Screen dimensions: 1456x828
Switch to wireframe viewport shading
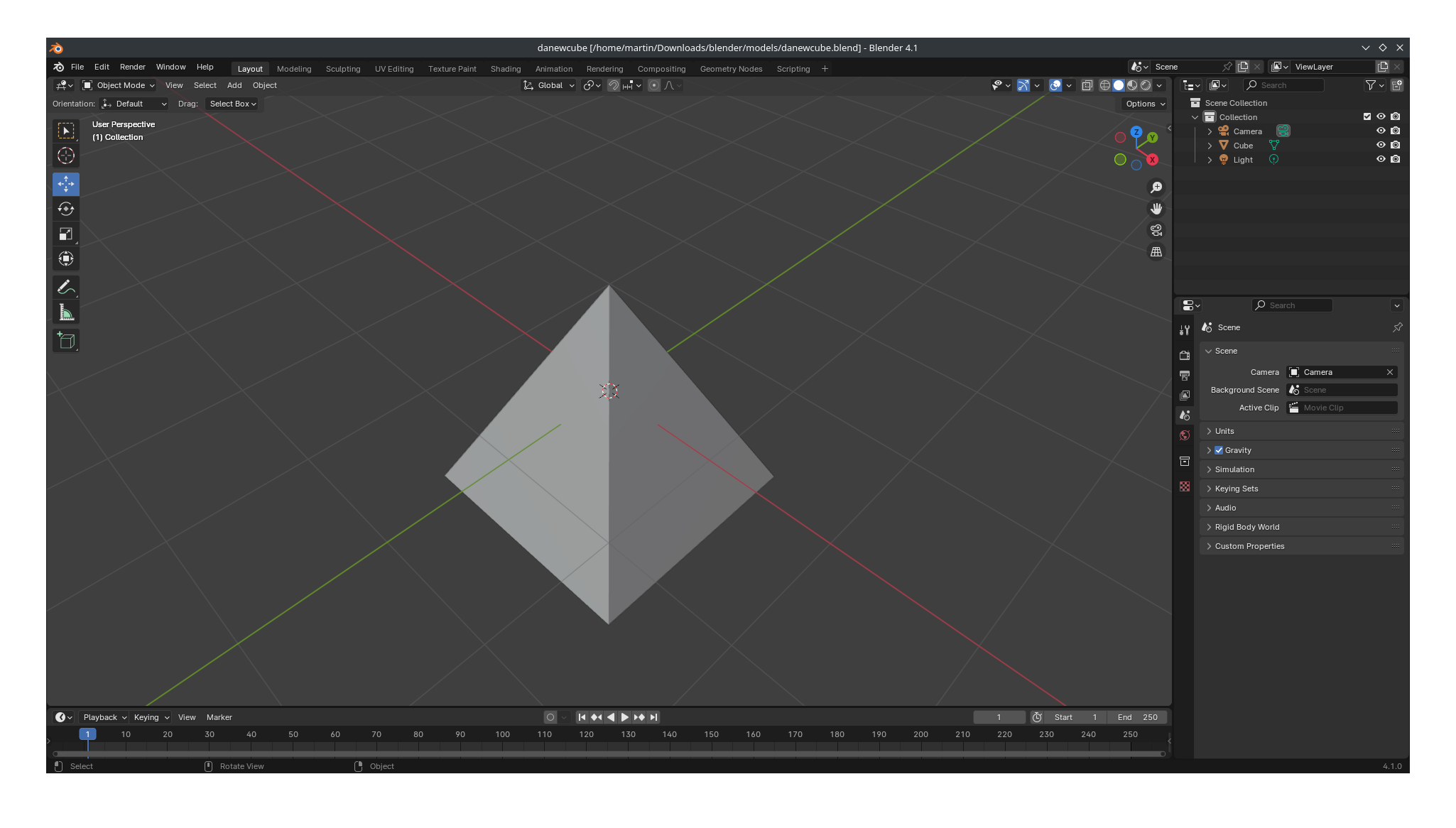(x=1105, y=85)
